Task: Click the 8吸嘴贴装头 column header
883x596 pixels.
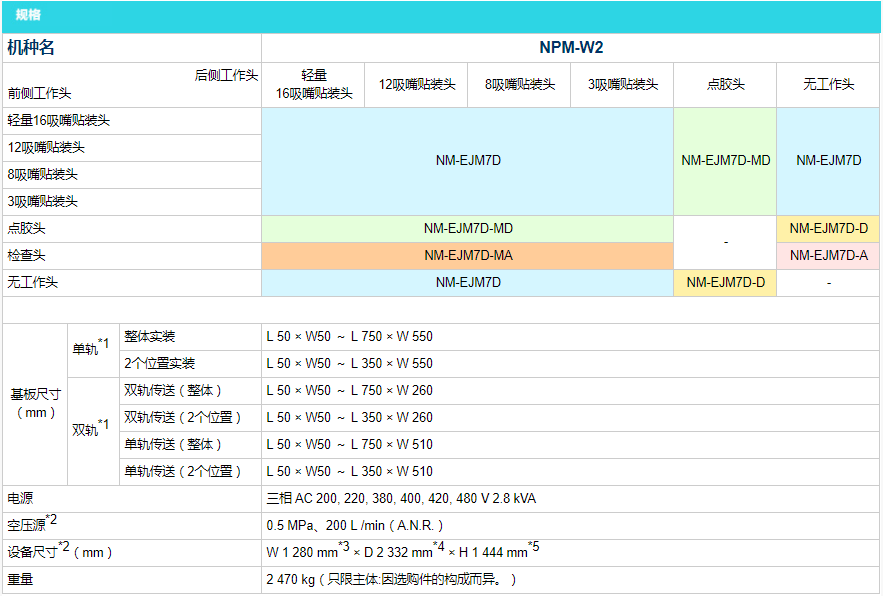Action: [519, 85]
